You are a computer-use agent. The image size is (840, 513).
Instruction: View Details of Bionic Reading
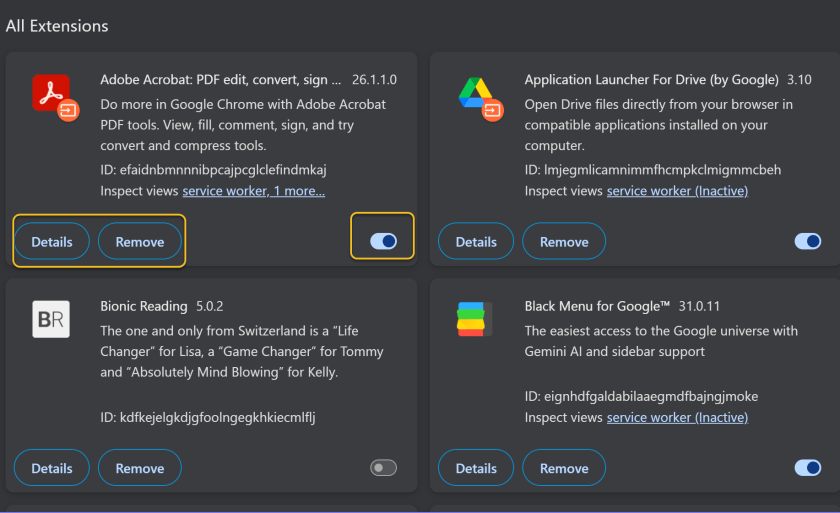point(52,468)
